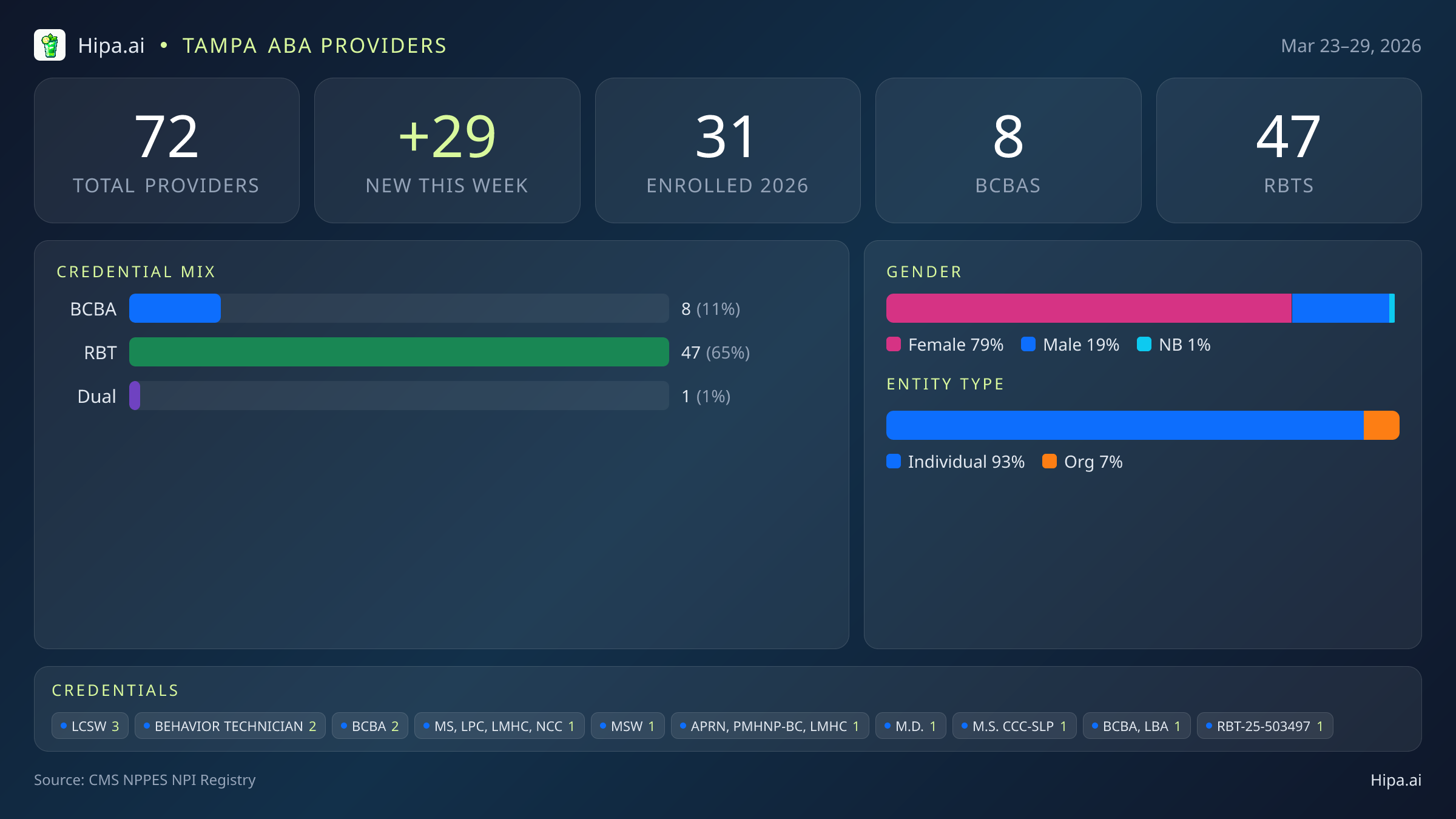Open the Total Providers stat card
Screen dimensions: 1456x819
click(x=167, y=150)
